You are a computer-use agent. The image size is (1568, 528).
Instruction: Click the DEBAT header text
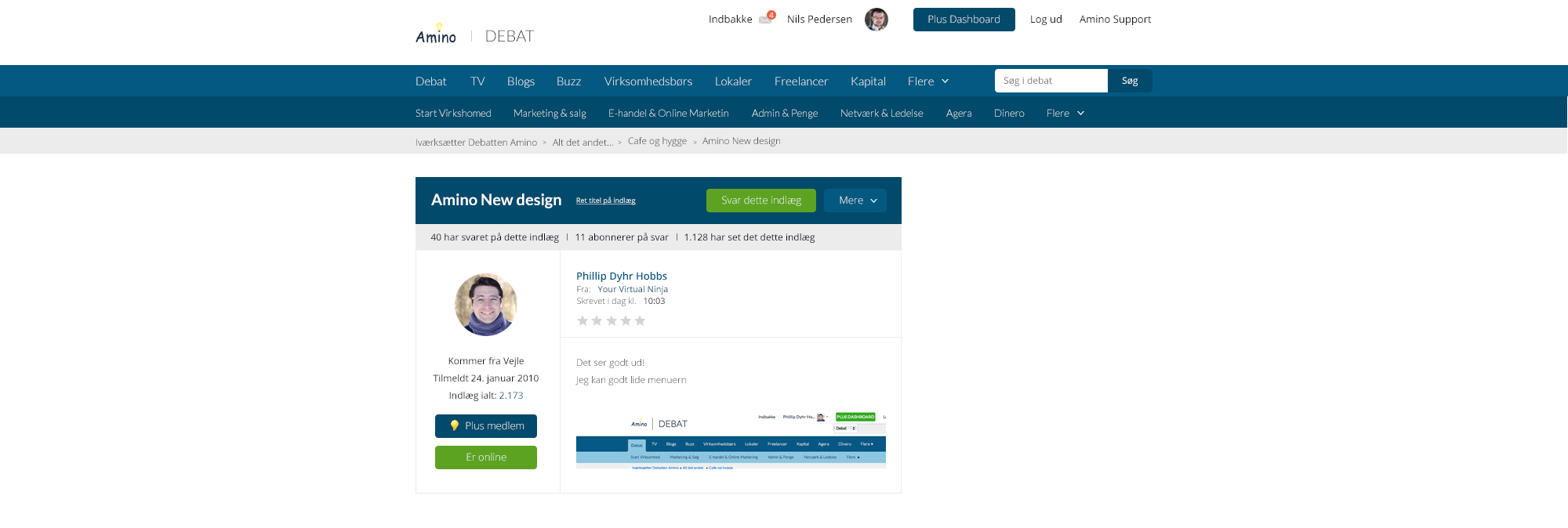coord(510,36)
